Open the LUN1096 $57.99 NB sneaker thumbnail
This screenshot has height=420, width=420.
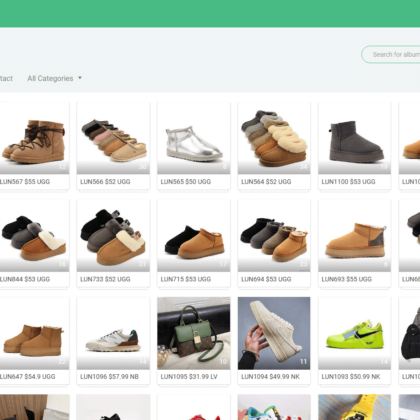(x=113, y=333)
